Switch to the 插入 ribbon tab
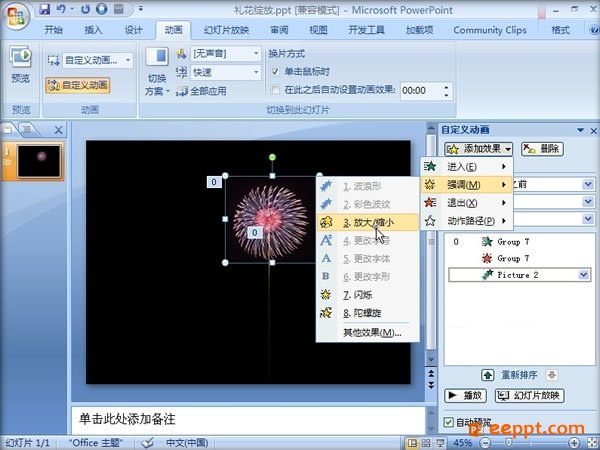Screen dimensions: 600x450 click(x=93, y=30)
